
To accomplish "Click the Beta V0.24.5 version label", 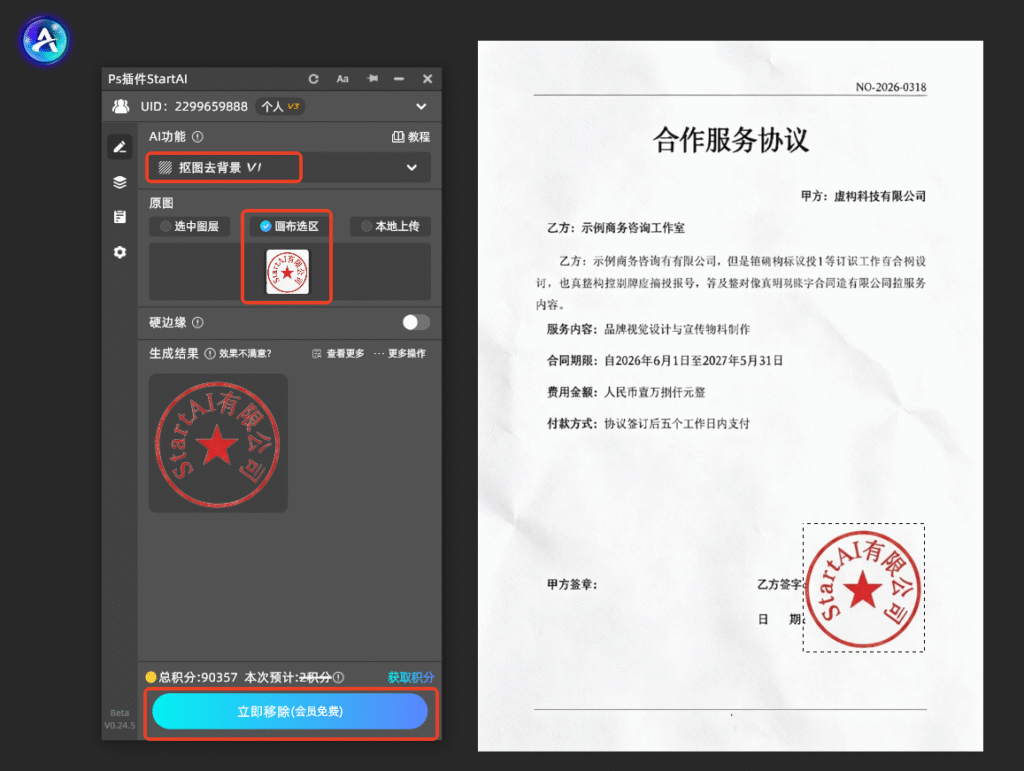I will (120, 719).
